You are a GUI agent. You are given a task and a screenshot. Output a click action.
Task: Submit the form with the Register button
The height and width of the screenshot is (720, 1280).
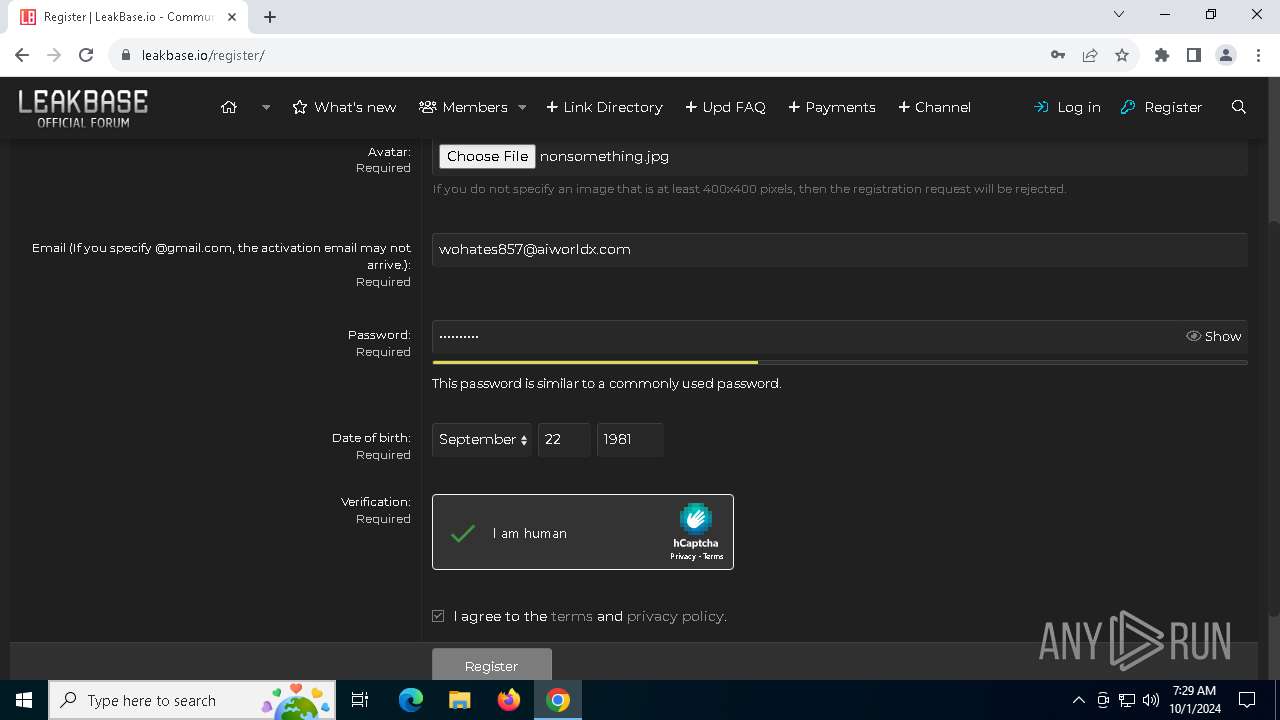[491, 665]
